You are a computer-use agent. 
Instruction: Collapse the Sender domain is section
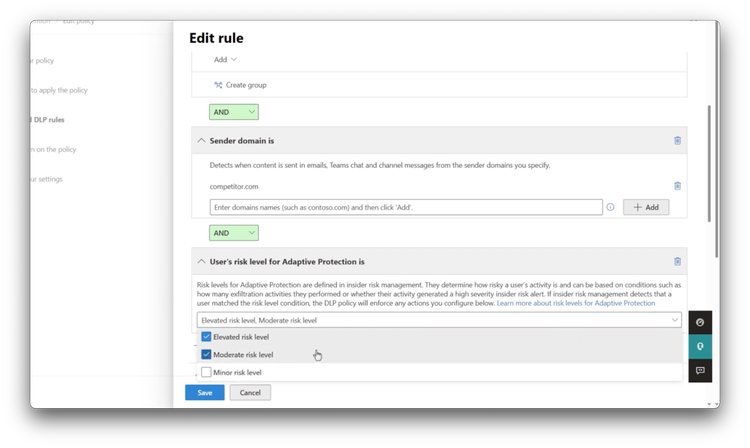pyautogui.click(x=201, y=141)
